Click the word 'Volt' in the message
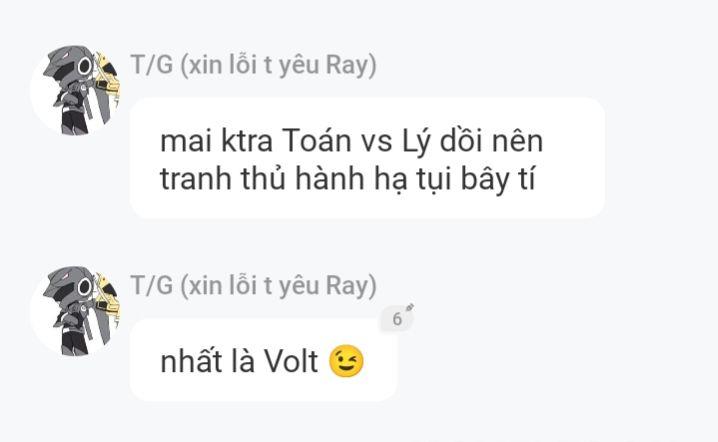The image size is (718, 442). point(291,361)
